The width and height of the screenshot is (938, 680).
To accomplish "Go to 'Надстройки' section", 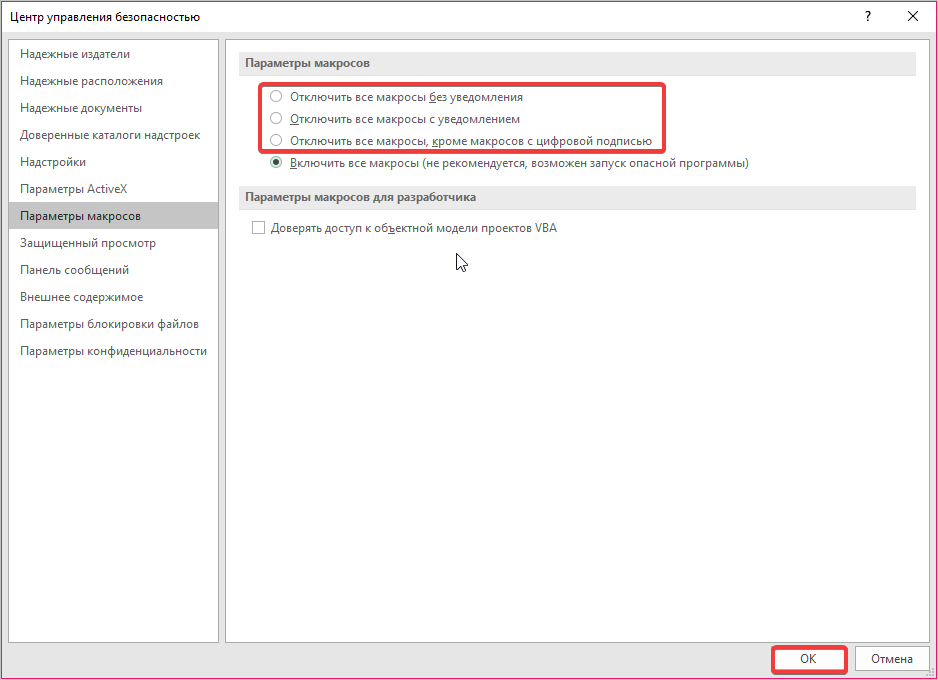I will pyautogui.click(x=53, y=162).
